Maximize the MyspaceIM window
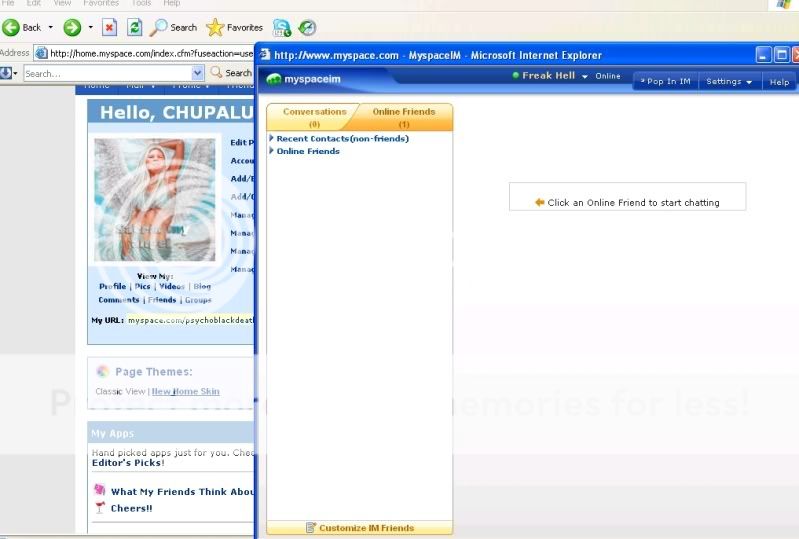Image resolution: width=799 pixels, height=539 pixels. (x=781, y=55)
